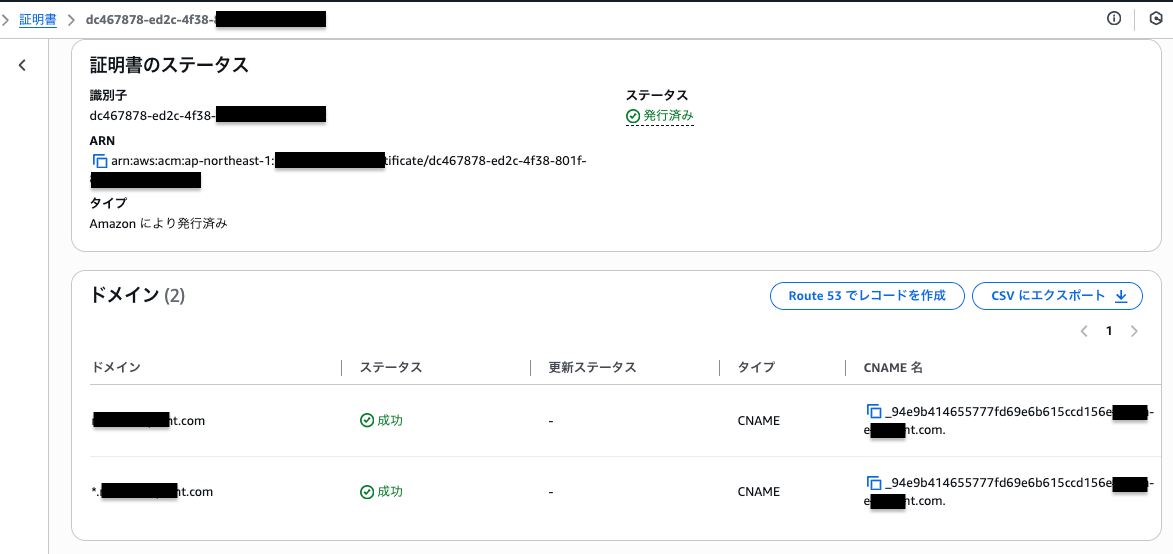Click the first row's 成功 status icon
This screenshot has width=1173, height=554.
tap(367, 421)
